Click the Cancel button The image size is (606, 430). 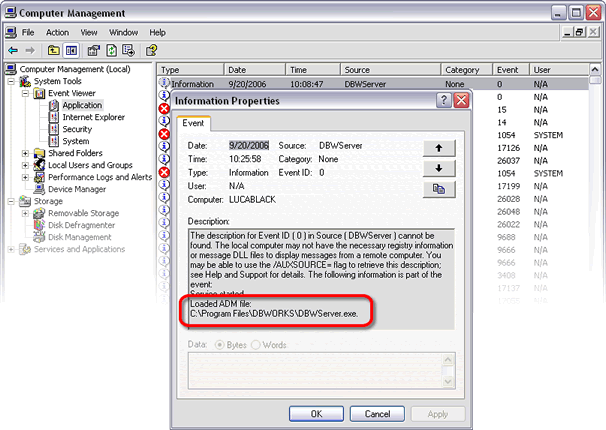[377, 414]
